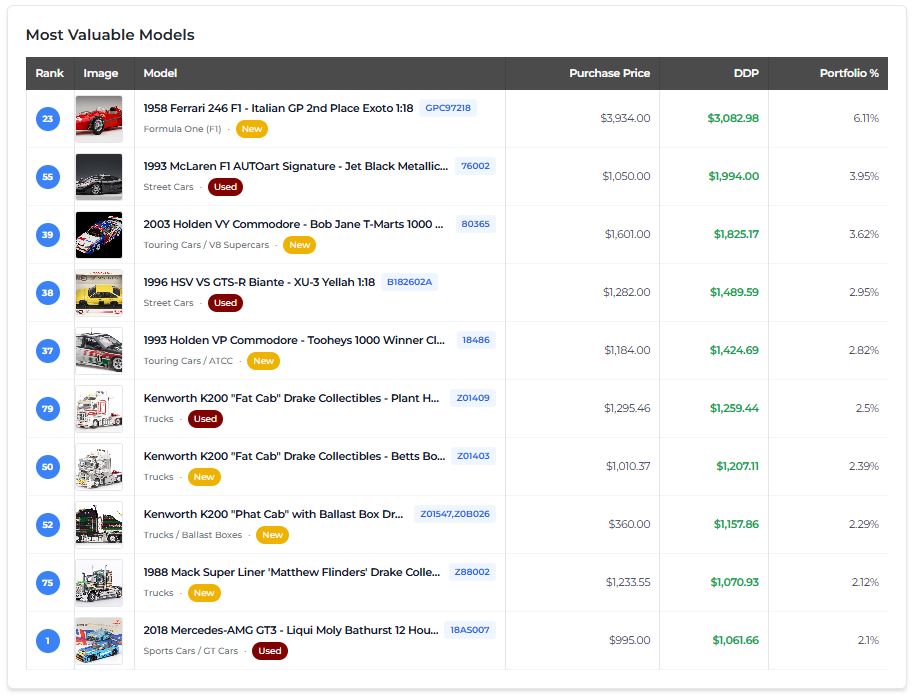Click the Used badge on McLaren row
This screenshot has width=915, height=699.
225,187
